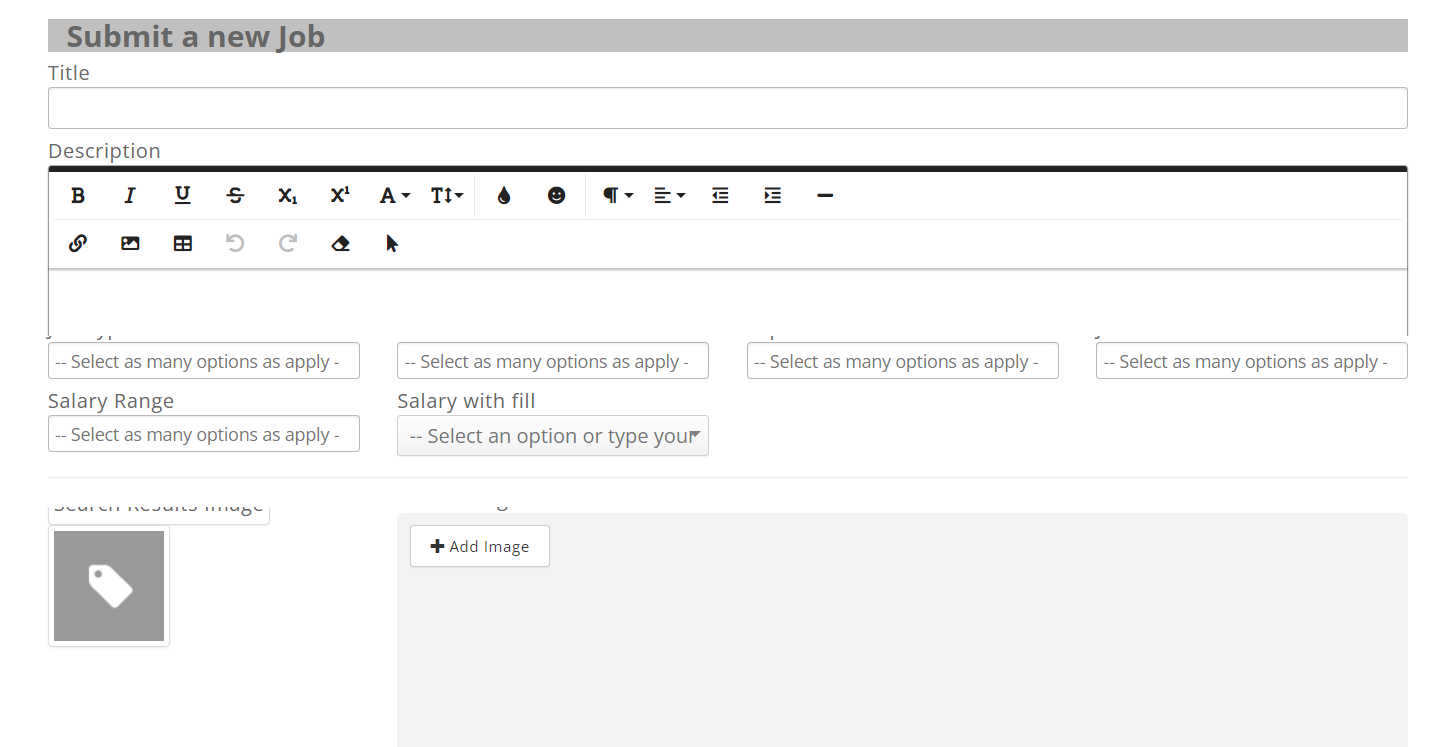Apply strikethrough to text
The width and height of the screenshot is (1454, 747).
tap(235, 196)
